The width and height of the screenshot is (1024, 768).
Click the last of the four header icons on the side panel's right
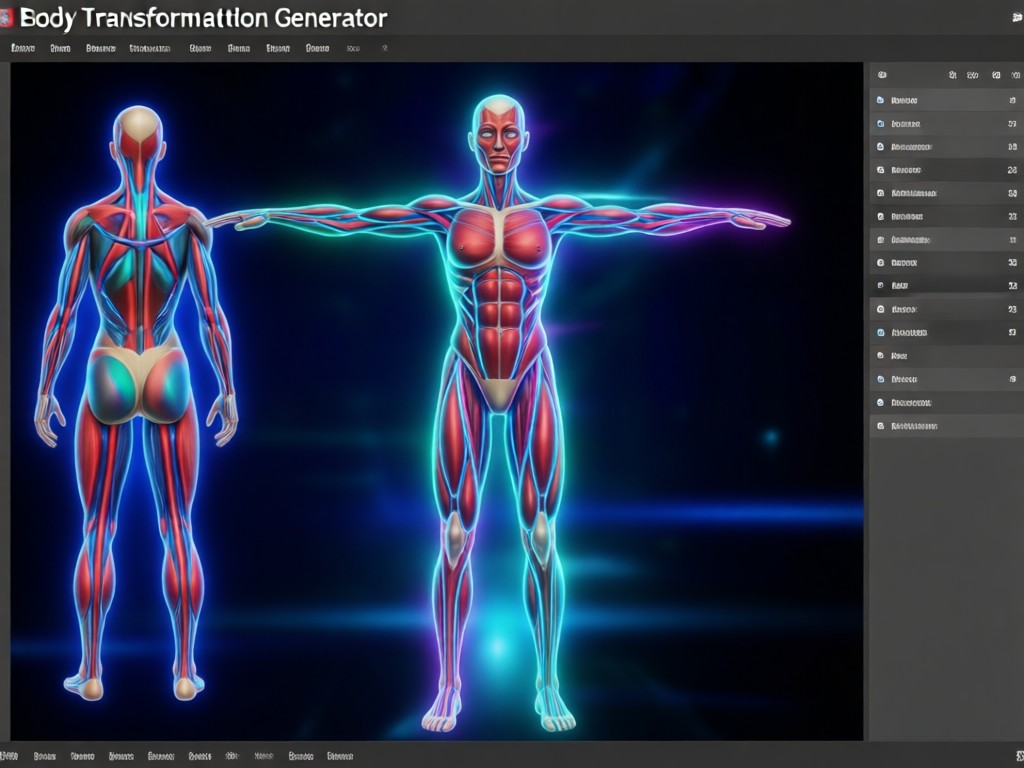tap(1016, 76)
